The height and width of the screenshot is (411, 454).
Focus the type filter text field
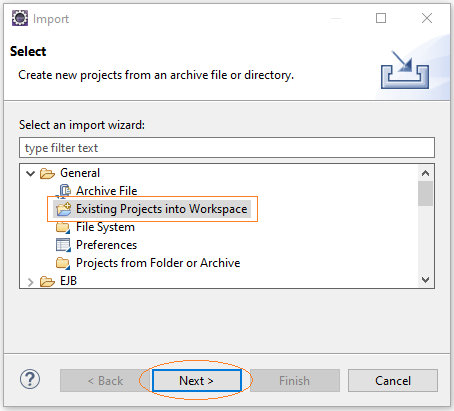click(x=227, y=148)
